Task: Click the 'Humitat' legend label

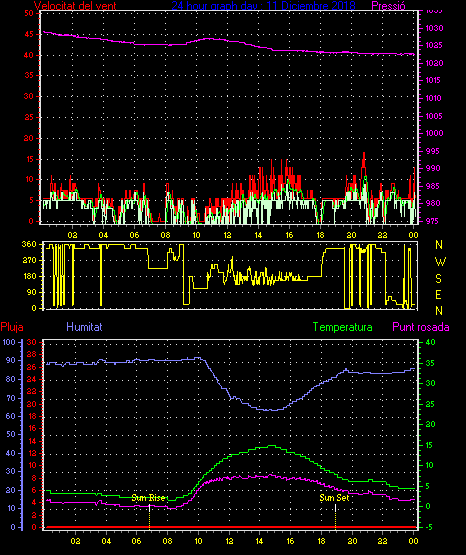Action: point(84,327)
